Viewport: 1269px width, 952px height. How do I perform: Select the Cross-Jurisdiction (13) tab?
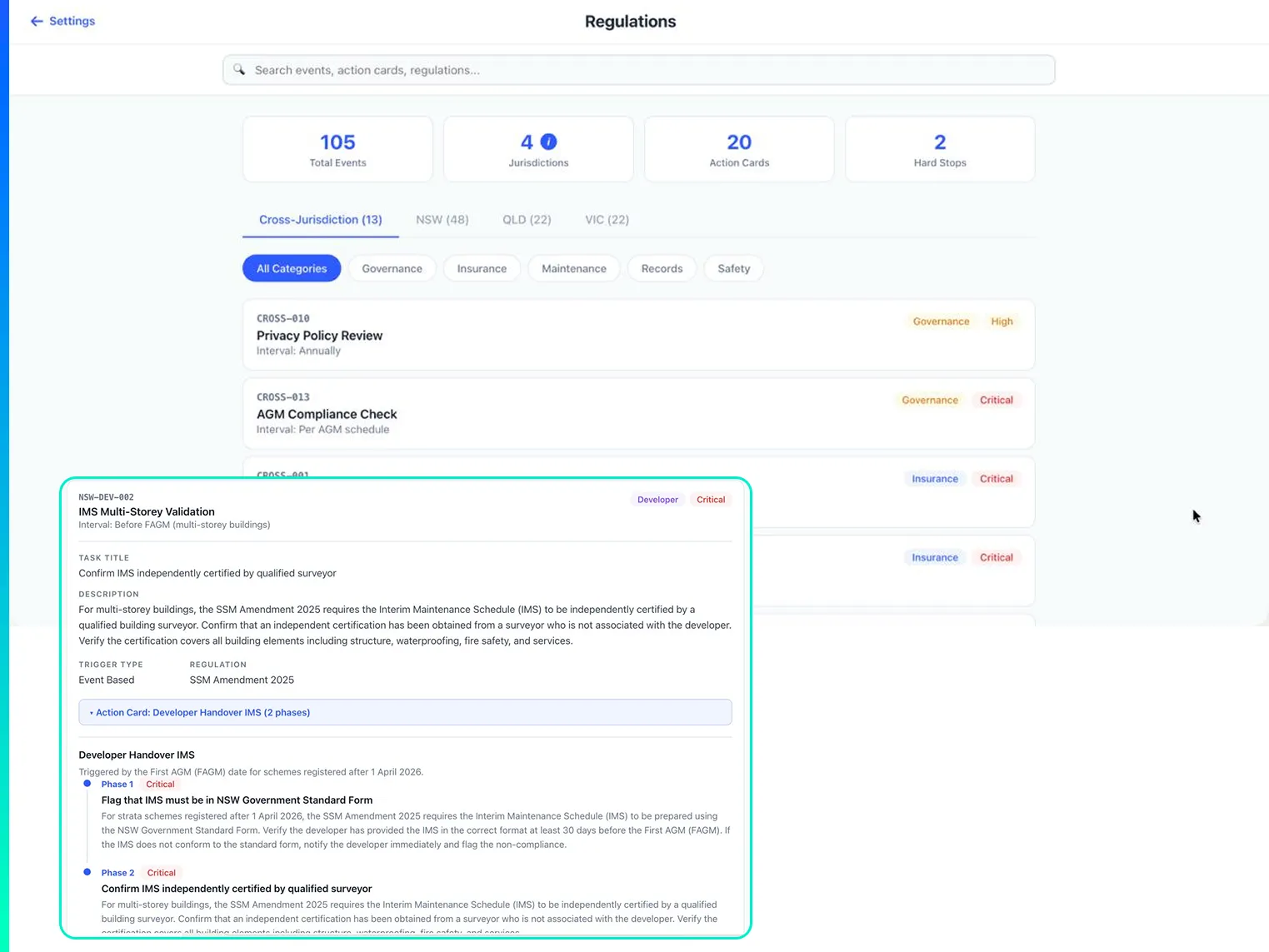(x=321, y=220)
